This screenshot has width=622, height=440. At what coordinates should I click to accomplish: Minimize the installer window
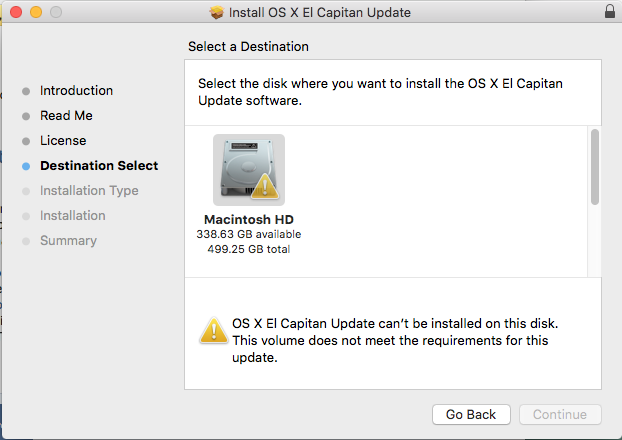pos(36,12)
